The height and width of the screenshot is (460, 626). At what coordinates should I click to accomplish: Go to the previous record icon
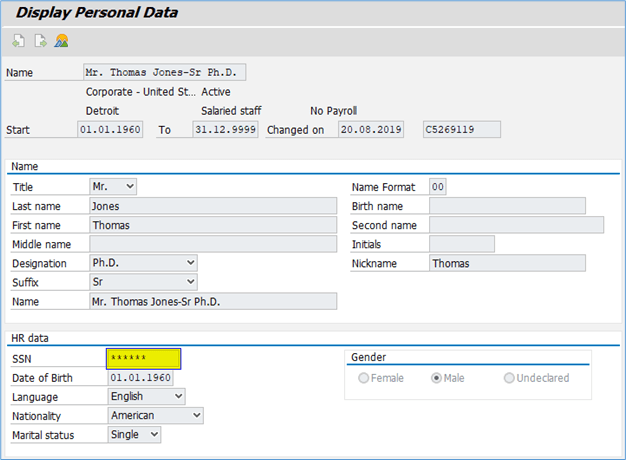(x=18, y=41)
